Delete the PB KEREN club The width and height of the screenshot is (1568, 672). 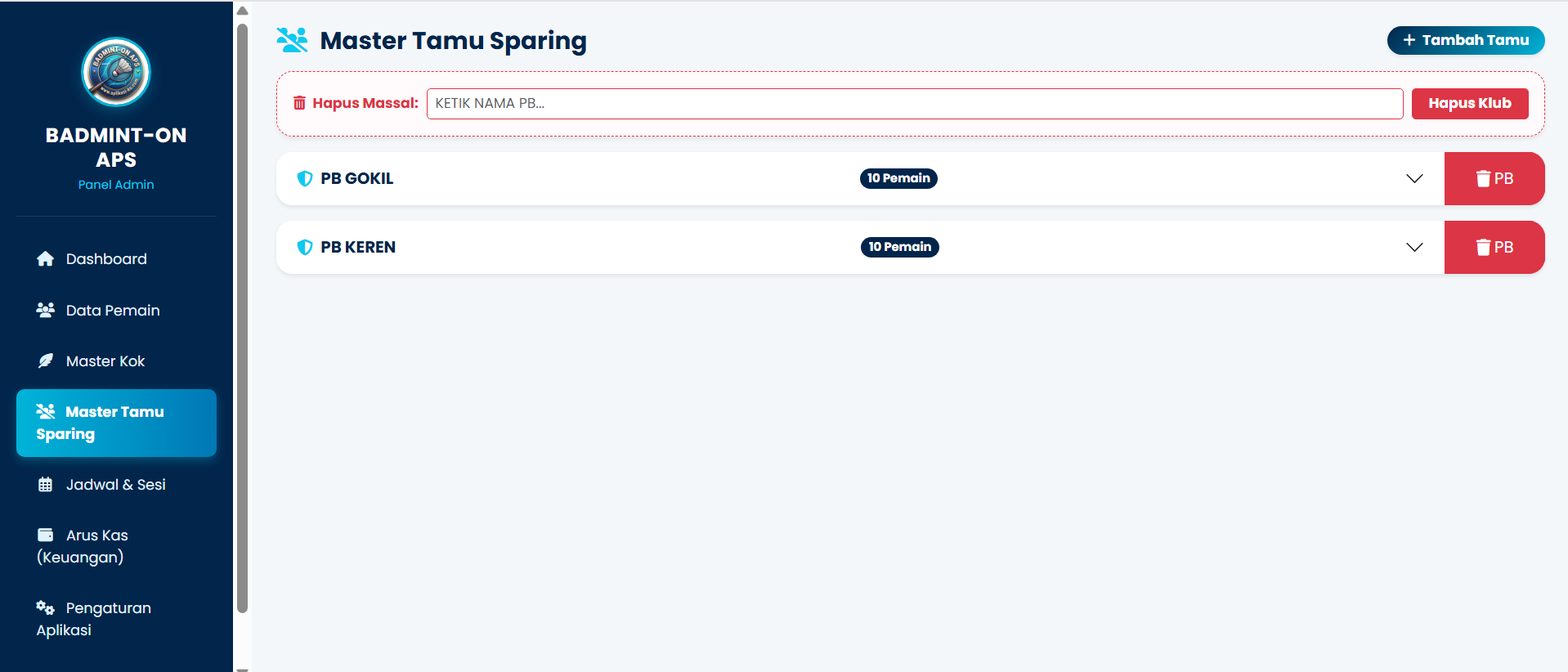[x=1494, y=247]
